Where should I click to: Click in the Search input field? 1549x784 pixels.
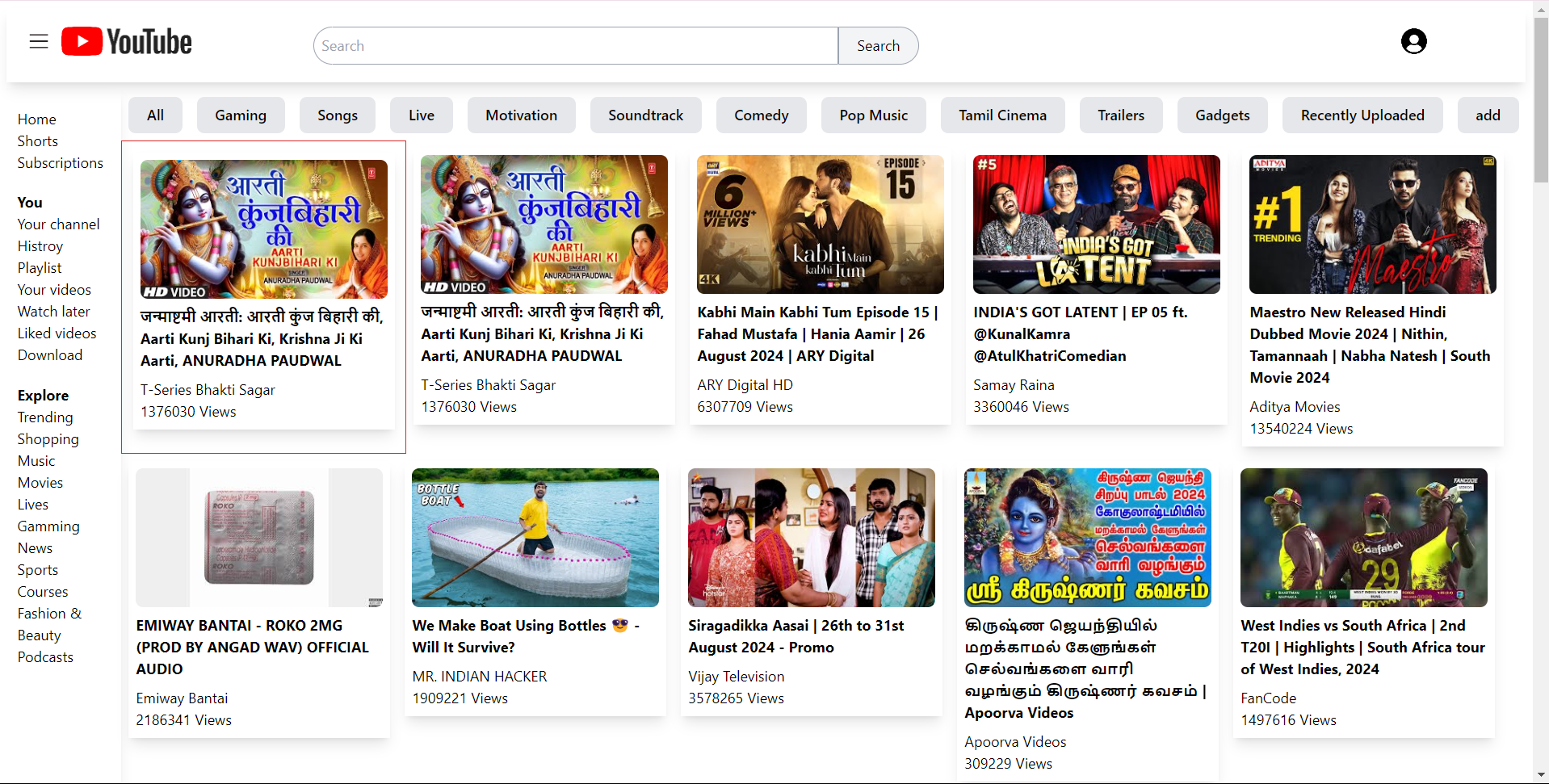tap(575, 46)
